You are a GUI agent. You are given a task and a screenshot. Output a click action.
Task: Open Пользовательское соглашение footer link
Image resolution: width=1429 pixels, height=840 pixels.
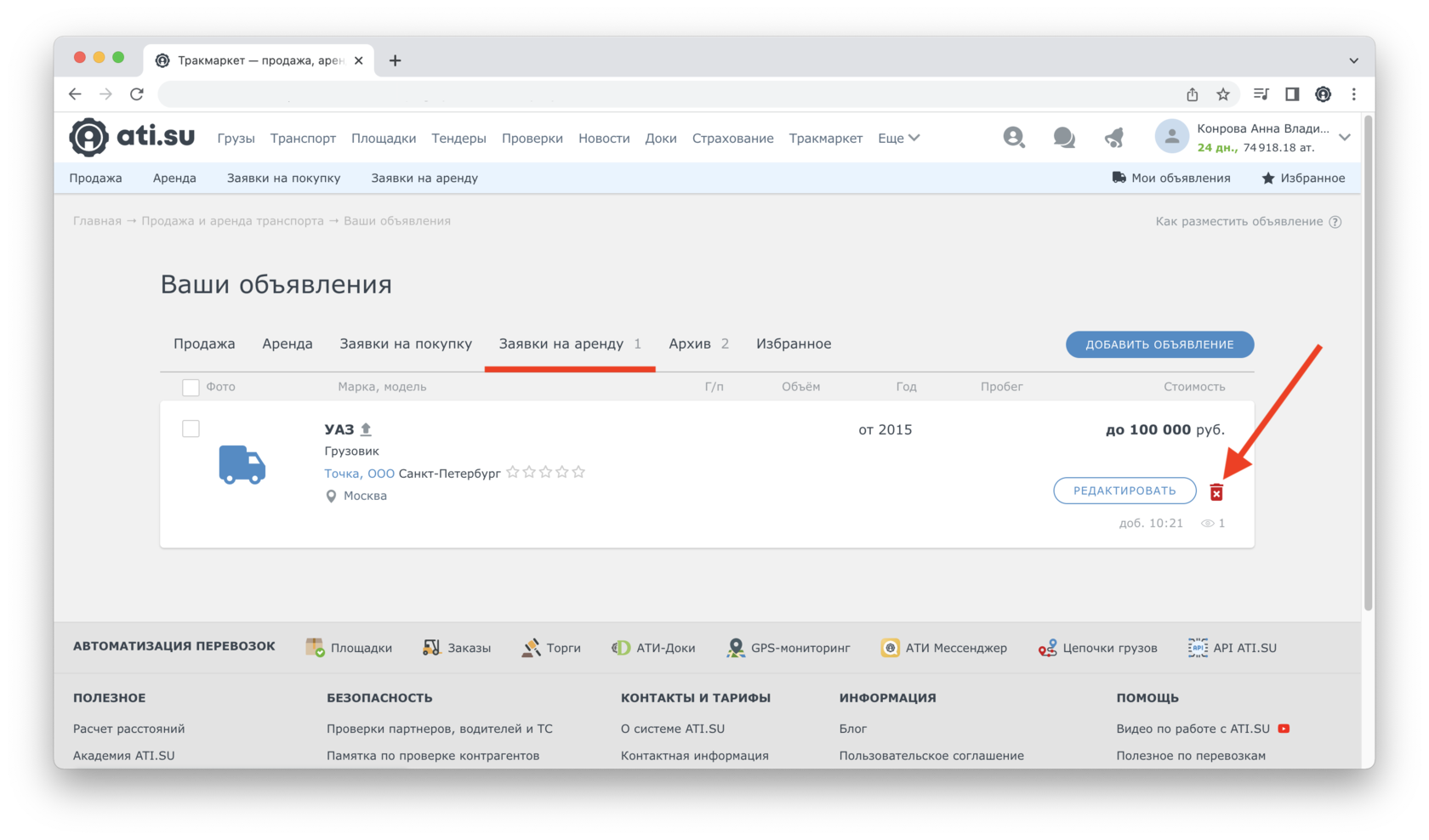tap(931, 755)
